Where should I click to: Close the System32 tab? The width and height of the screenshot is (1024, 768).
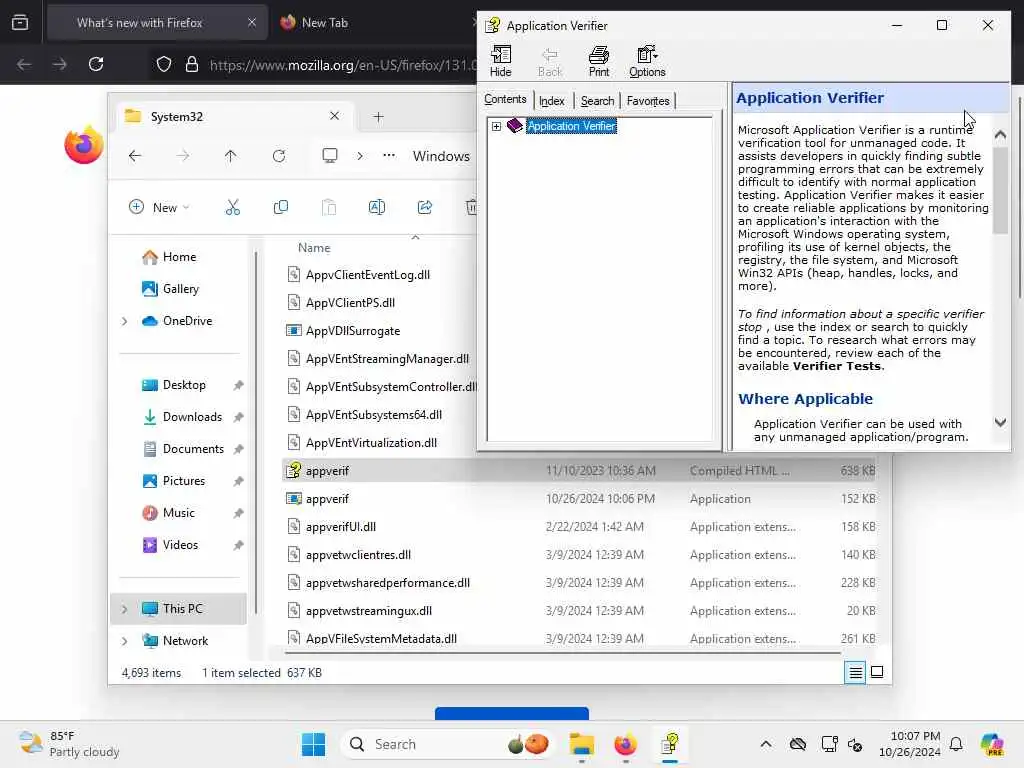point(334,116)
